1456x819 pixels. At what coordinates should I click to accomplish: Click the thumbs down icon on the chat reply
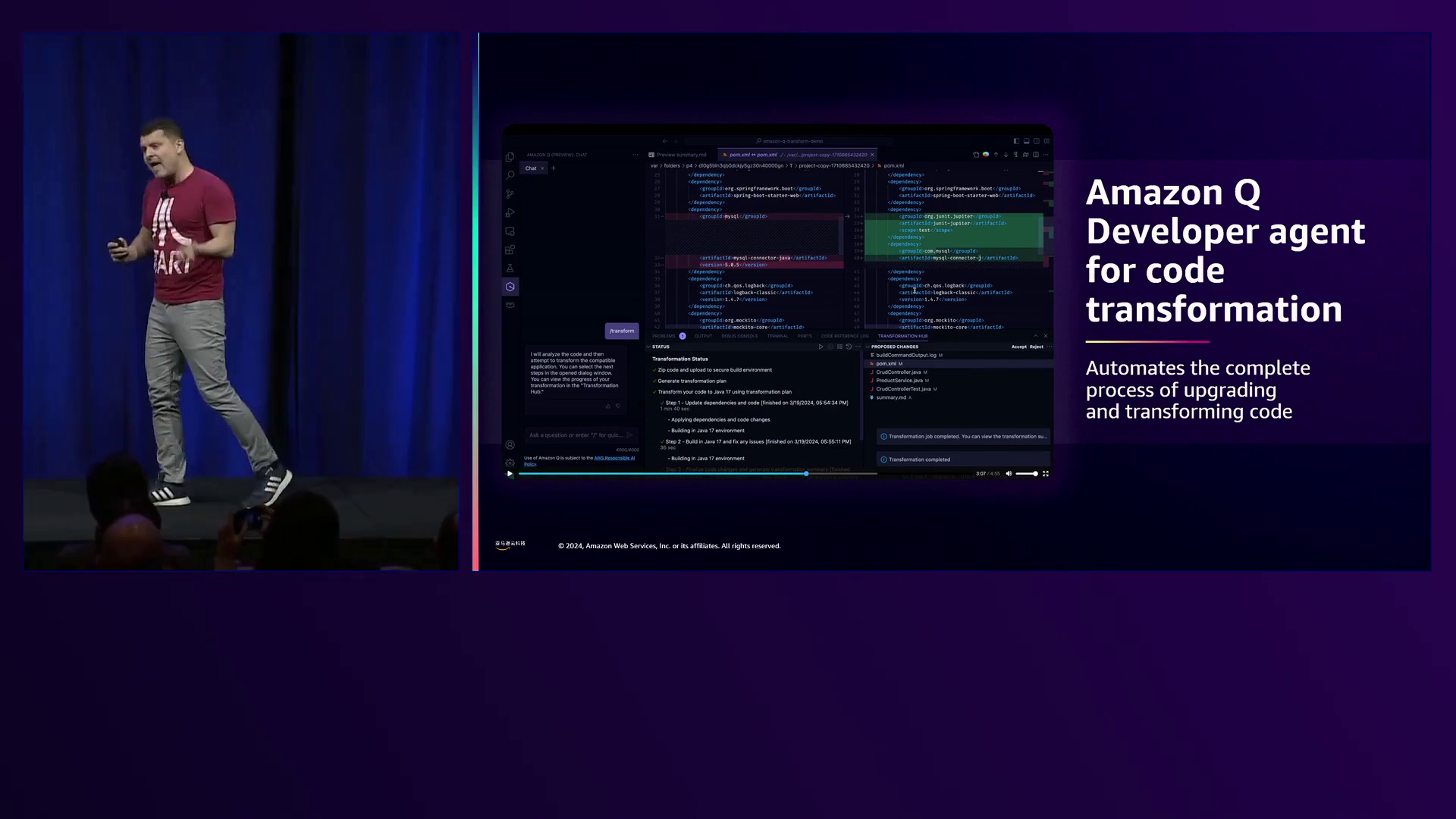point(618,406)
